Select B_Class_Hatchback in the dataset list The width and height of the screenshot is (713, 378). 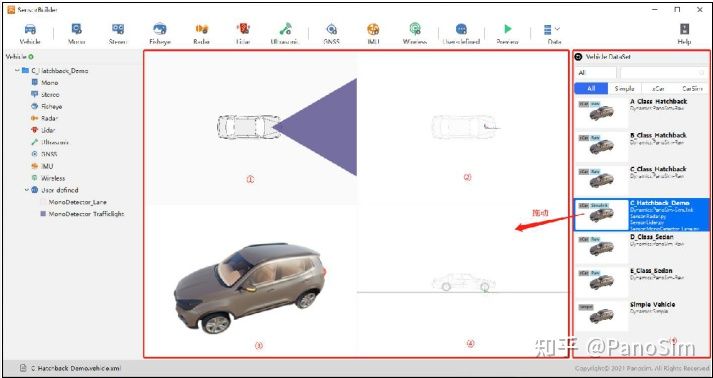(x=642, y=146)
